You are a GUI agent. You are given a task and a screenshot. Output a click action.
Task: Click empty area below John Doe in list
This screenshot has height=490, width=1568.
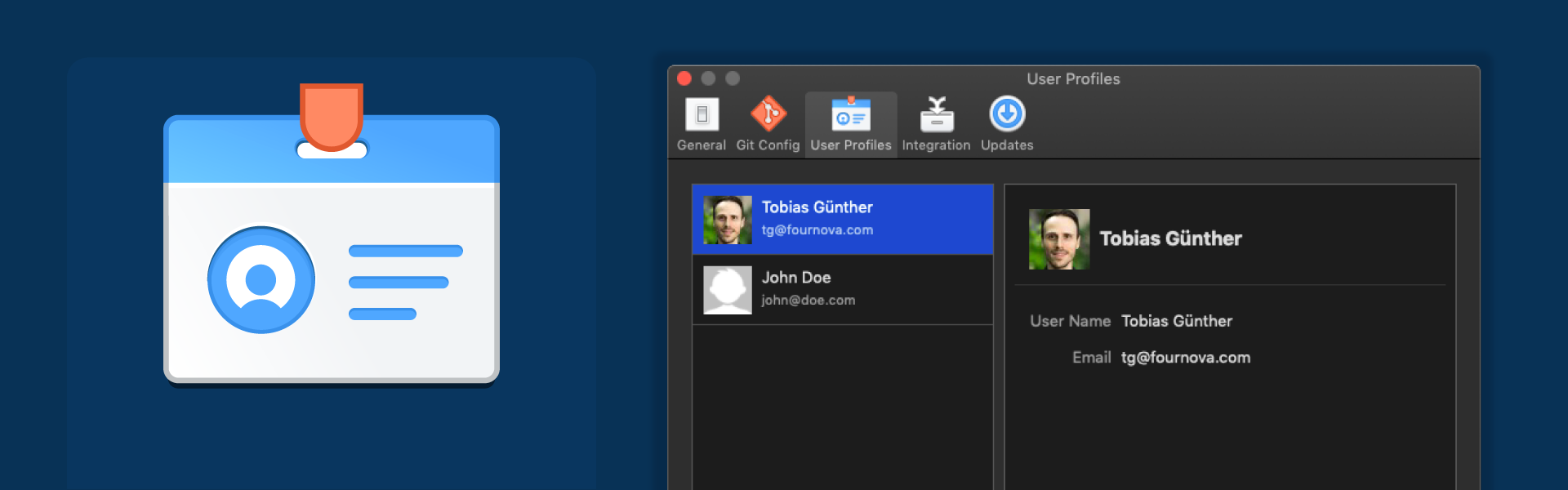tap(842, 408)
